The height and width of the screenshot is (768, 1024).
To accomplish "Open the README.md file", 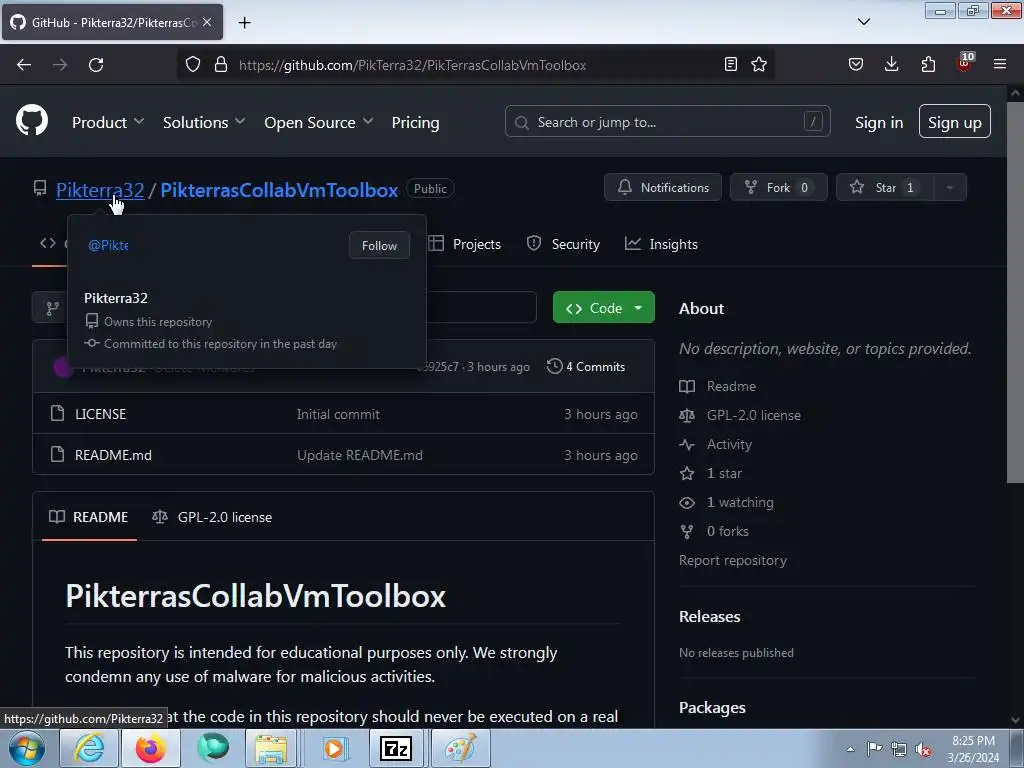I will point(113,455).
